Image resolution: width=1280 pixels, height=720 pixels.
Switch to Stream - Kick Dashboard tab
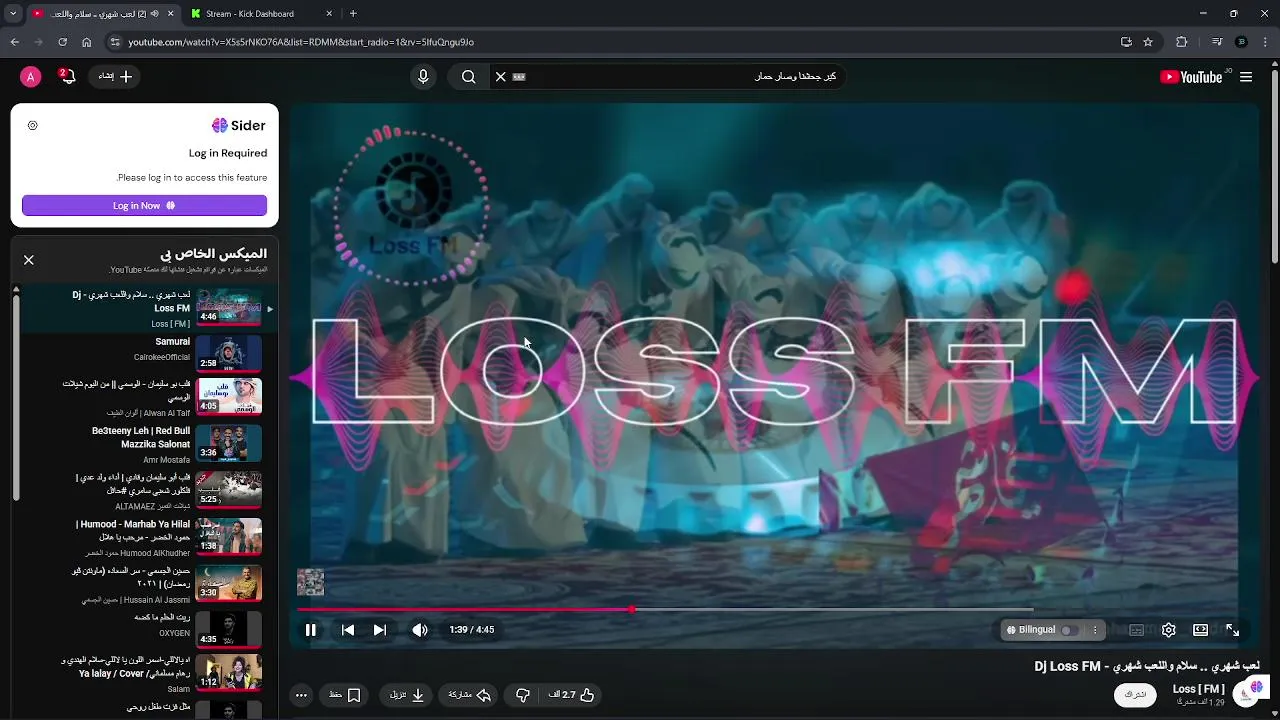[263, 14]
